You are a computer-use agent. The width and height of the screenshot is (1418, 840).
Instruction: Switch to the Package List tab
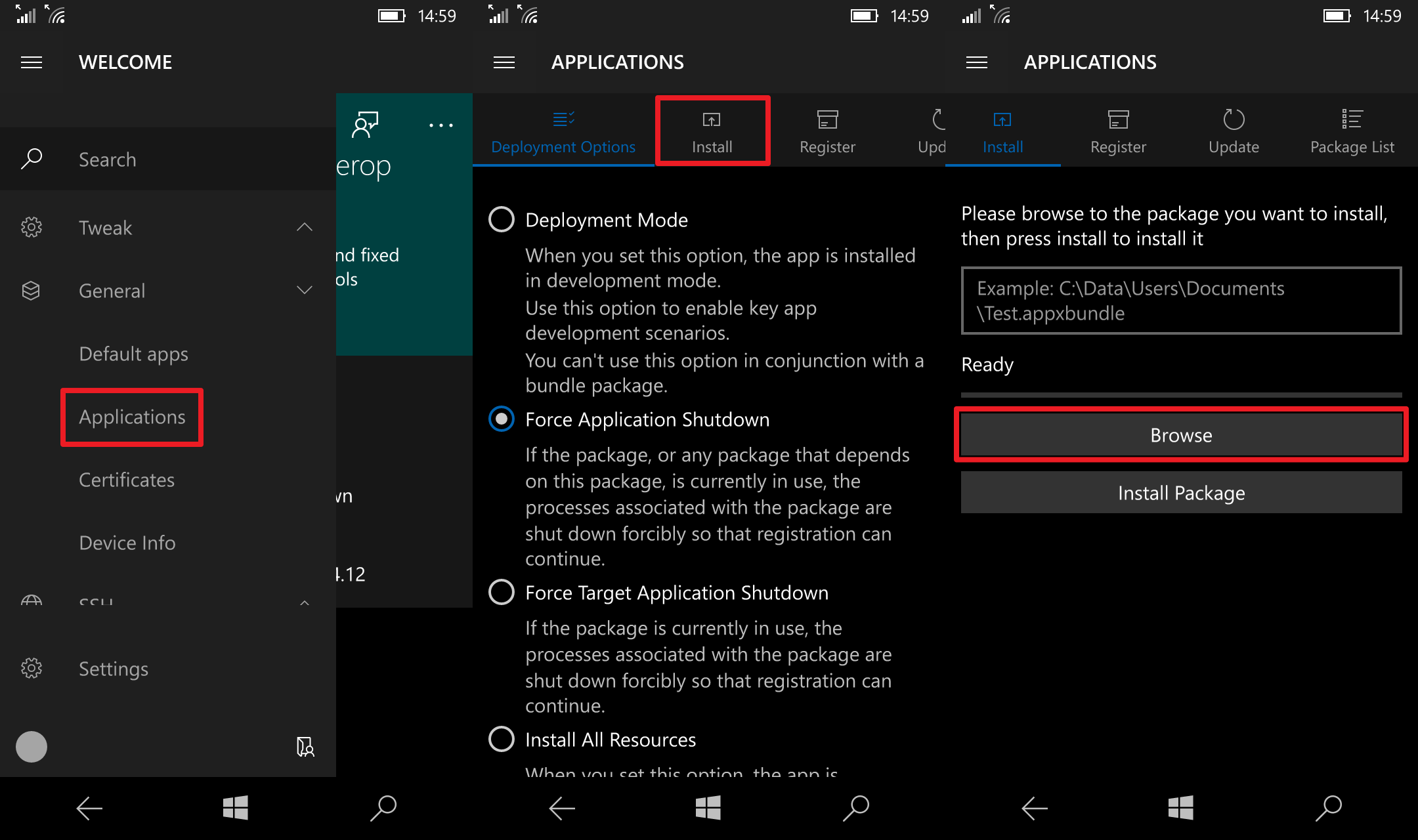pos(1352,130)
